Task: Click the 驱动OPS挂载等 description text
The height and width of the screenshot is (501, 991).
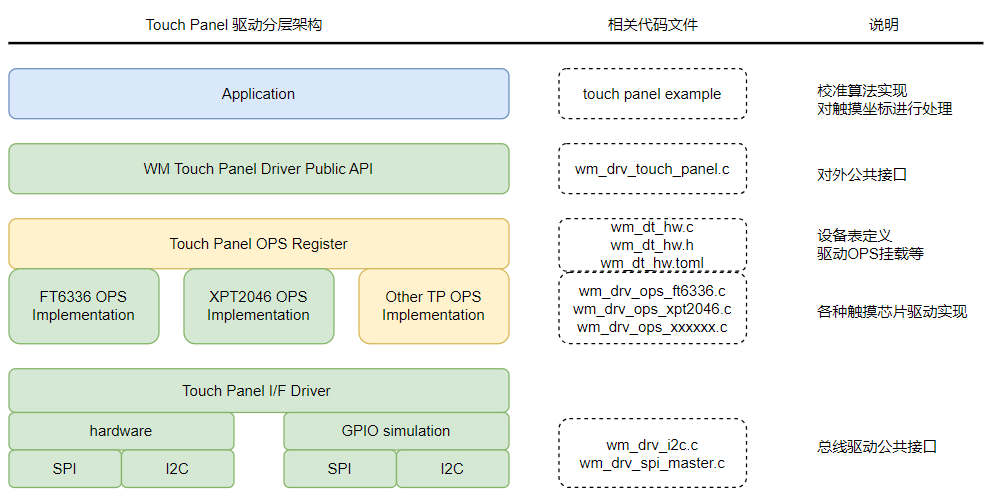Action: point(870,253)
